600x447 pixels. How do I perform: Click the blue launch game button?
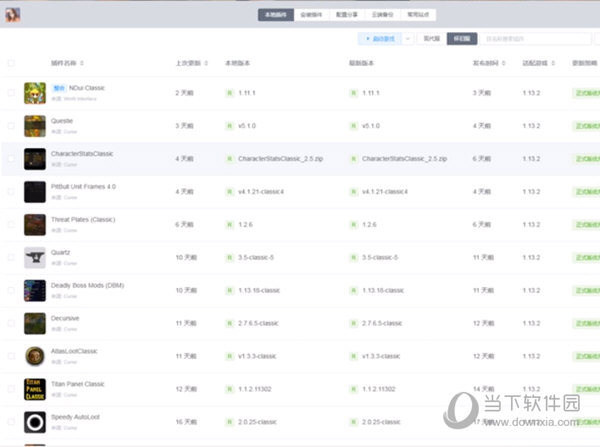coord(380,39)
